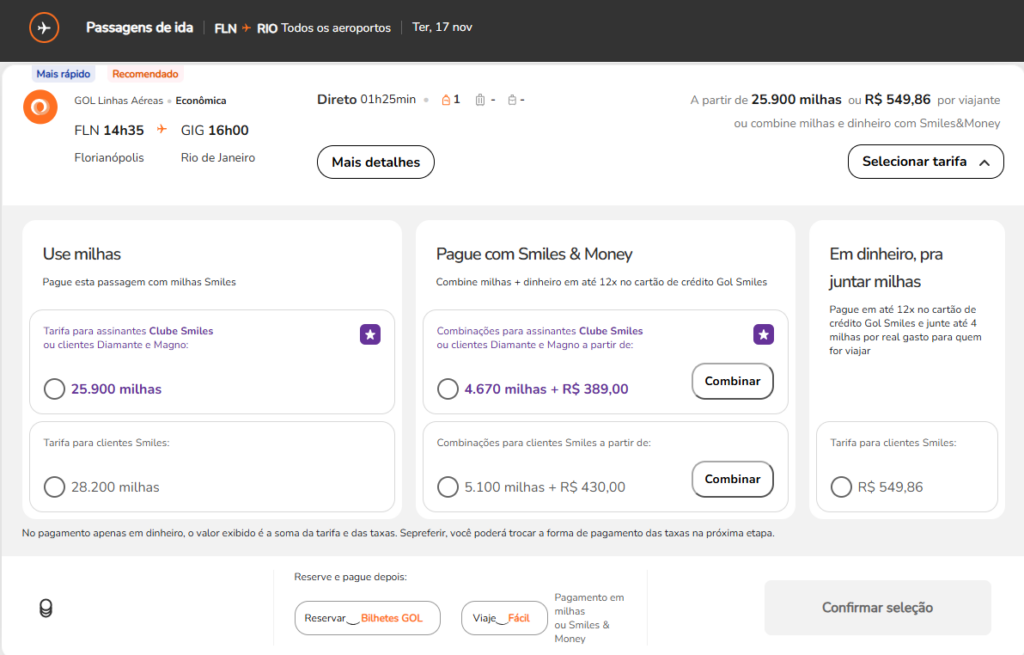Screen dimensions: 1024x655
Task: Click Em dinheiro, pra juntar milhas heading
Action: [x=886, y=268]
